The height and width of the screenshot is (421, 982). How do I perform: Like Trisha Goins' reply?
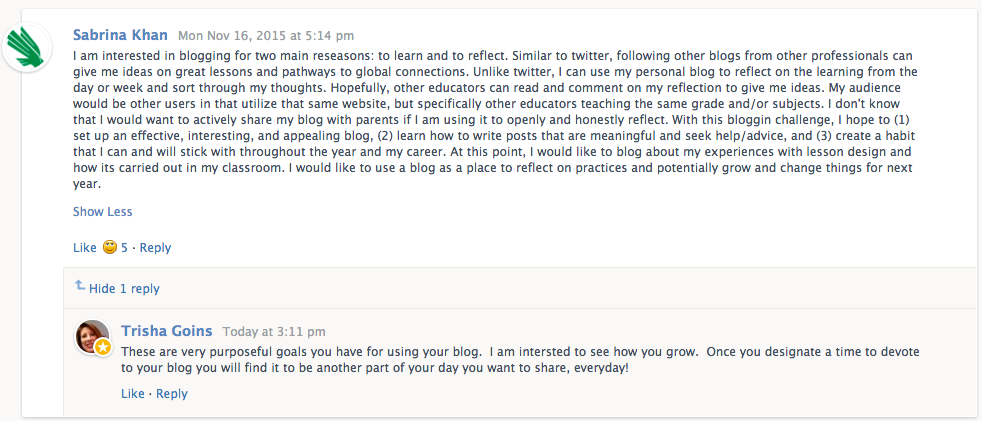(133, 394)
